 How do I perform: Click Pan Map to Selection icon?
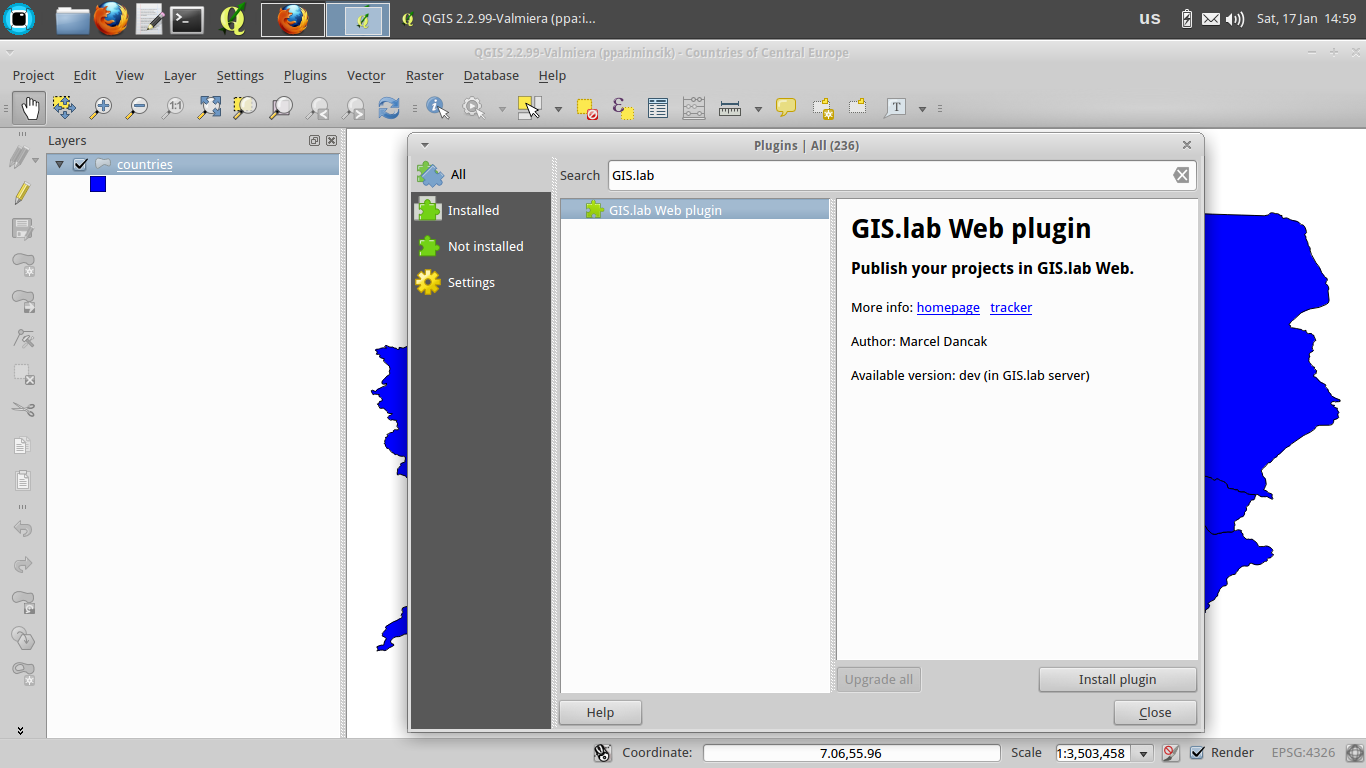tap(64, 107)
